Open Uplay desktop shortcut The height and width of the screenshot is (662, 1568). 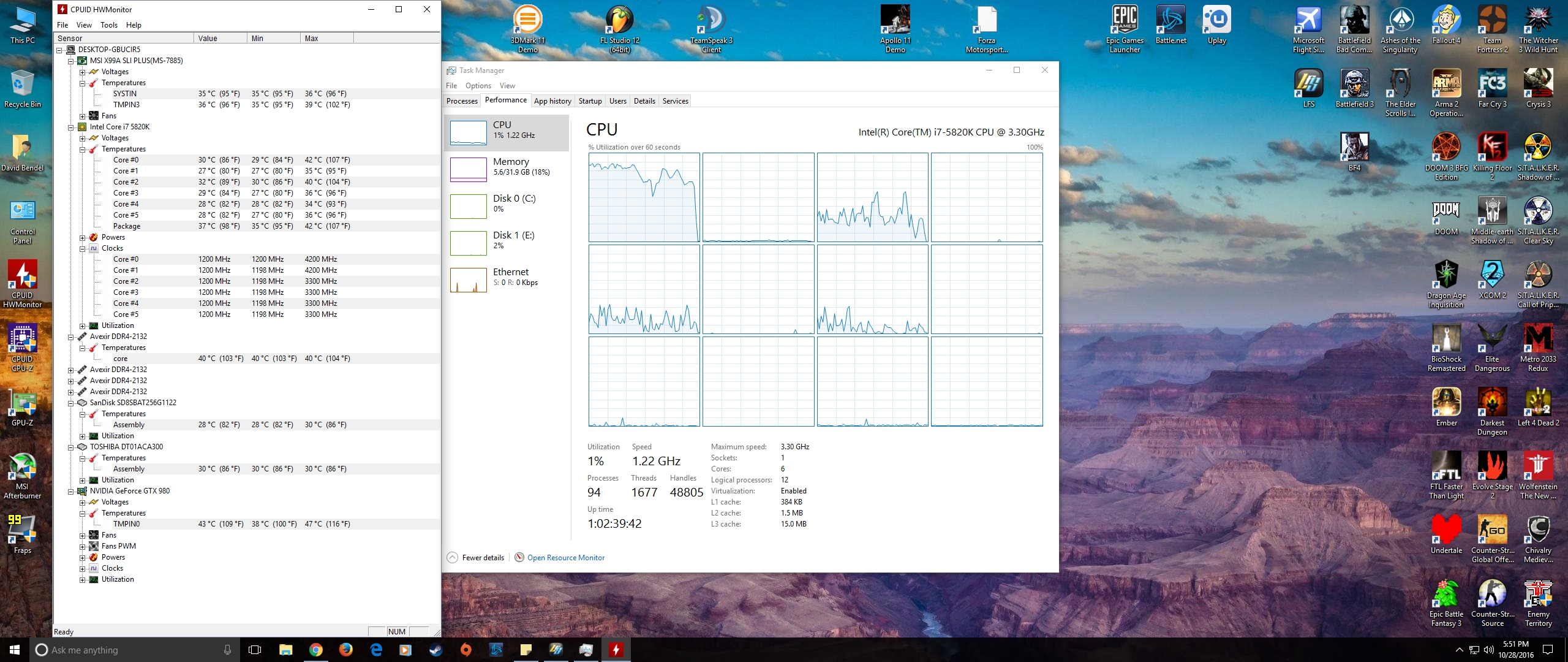coord(1216,25)
